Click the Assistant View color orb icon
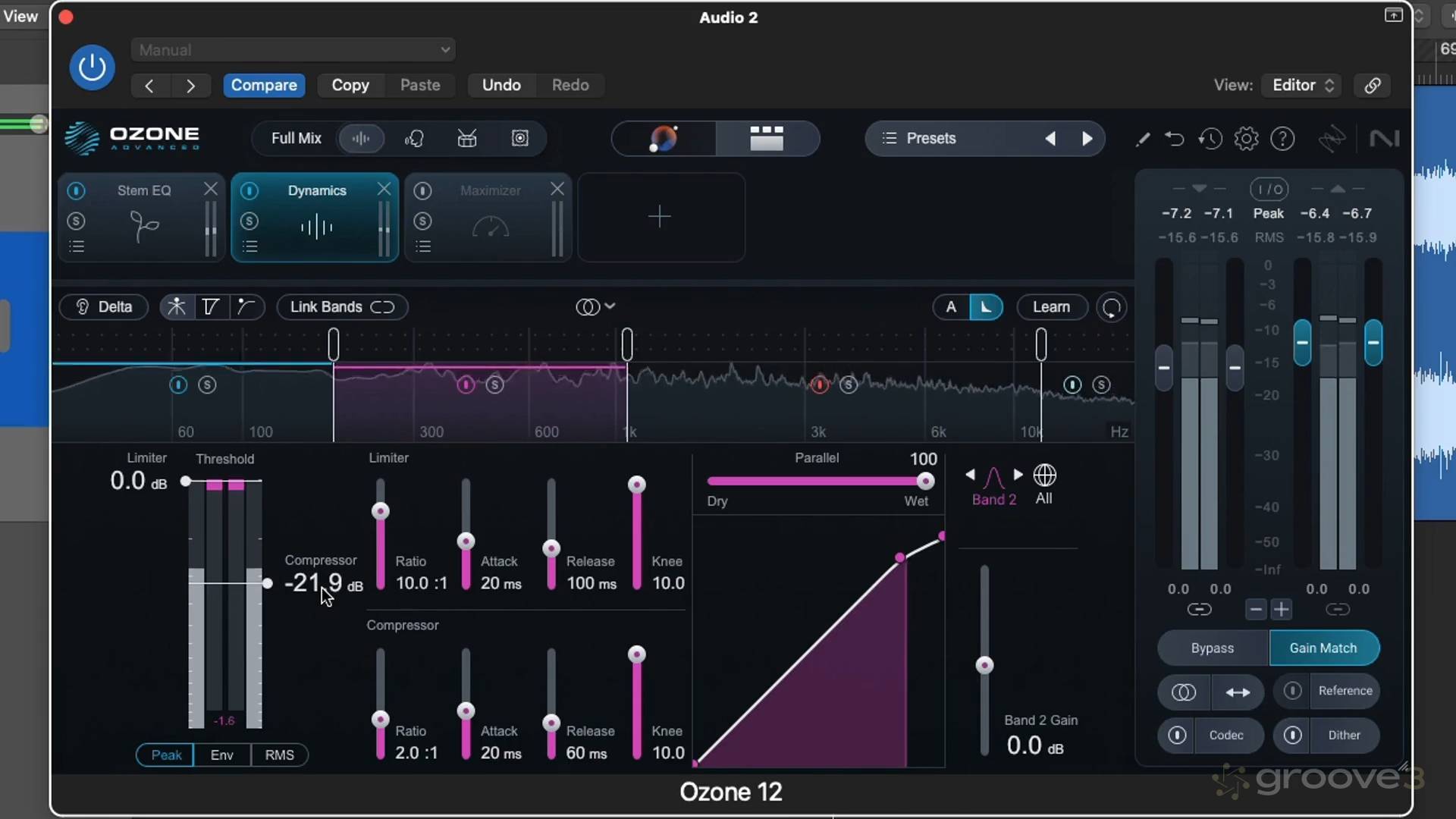Image resolution: width=1456 pixels, height=819 pixels. click(x=664, y=139)
